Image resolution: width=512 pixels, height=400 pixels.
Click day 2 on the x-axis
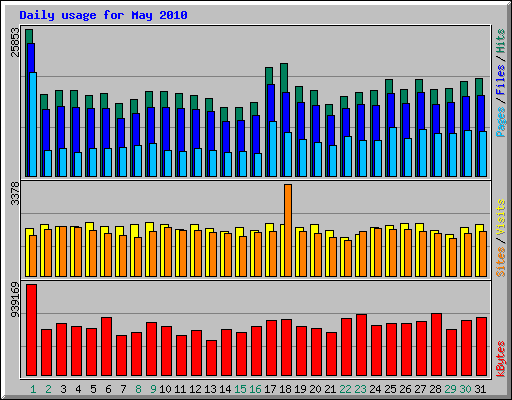(48, 389)
